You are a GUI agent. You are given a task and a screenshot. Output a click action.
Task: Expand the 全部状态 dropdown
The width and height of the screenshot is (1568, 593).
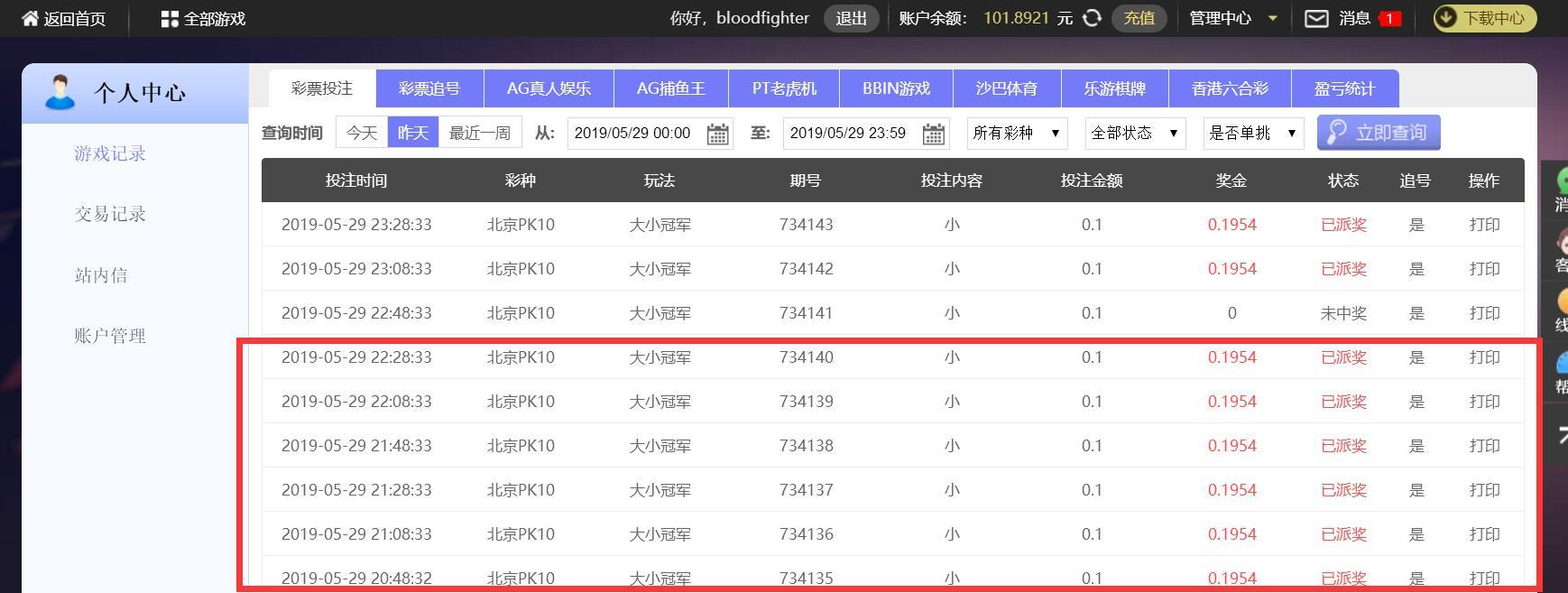point(1135,133)
